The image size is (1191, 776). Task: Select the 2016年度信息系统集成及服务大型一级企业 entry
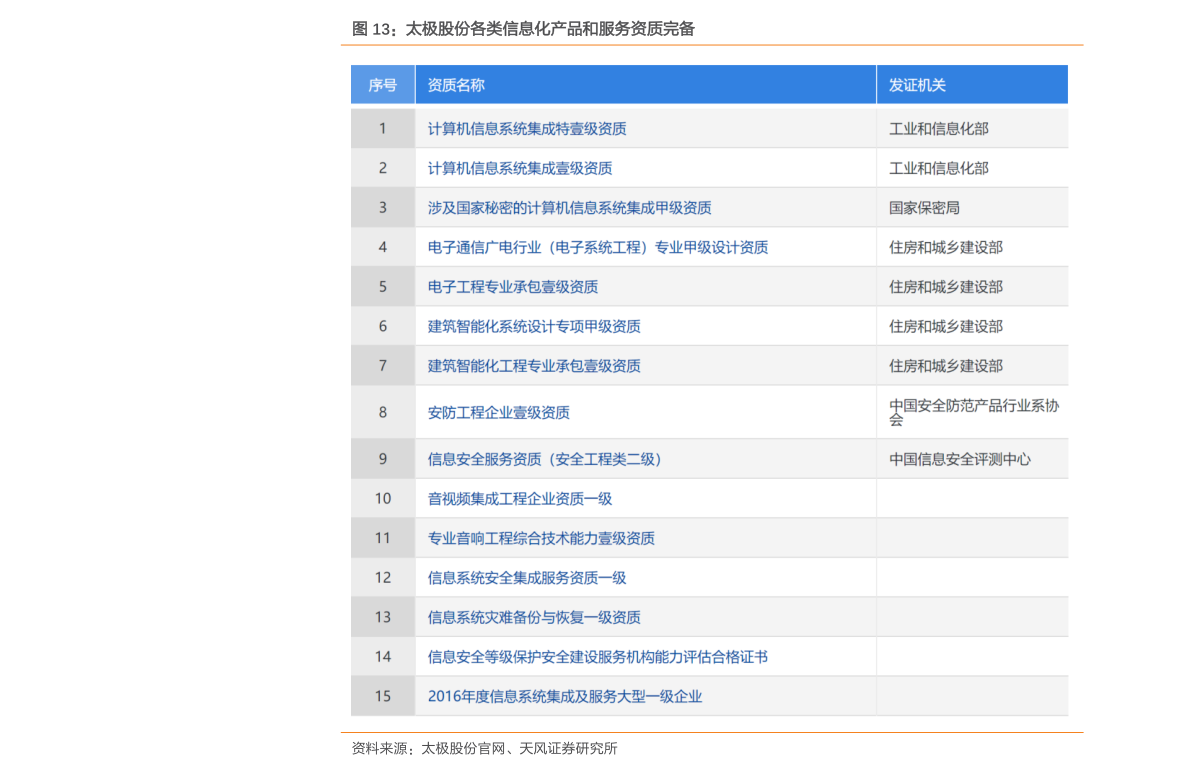point(565,696)
